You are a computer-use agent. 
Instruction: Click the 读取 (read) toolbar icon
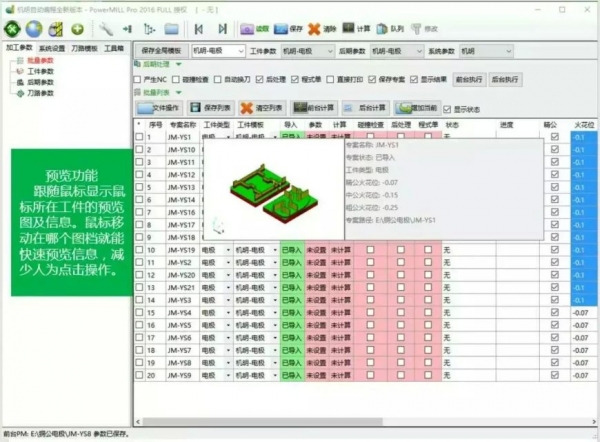pyautogui.click(x=254, y=29)
